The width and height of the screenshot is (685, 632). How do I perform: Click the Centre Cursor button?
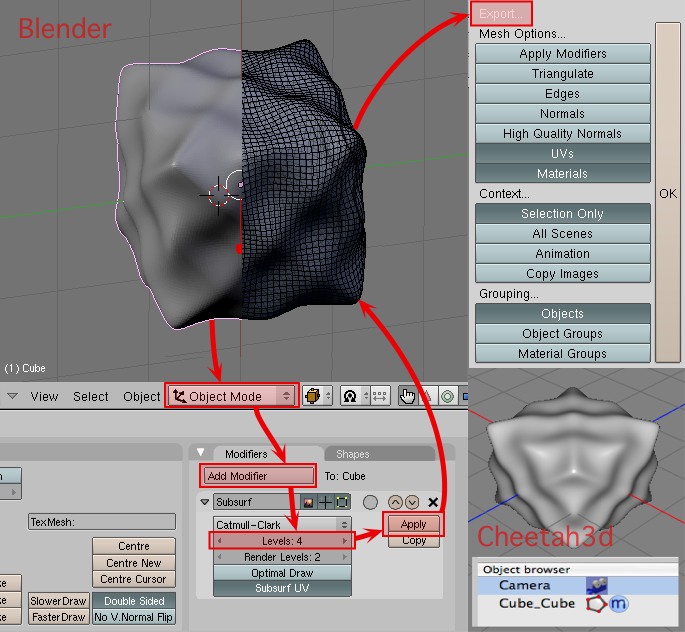pyautogui.click(x=134, y=579)
